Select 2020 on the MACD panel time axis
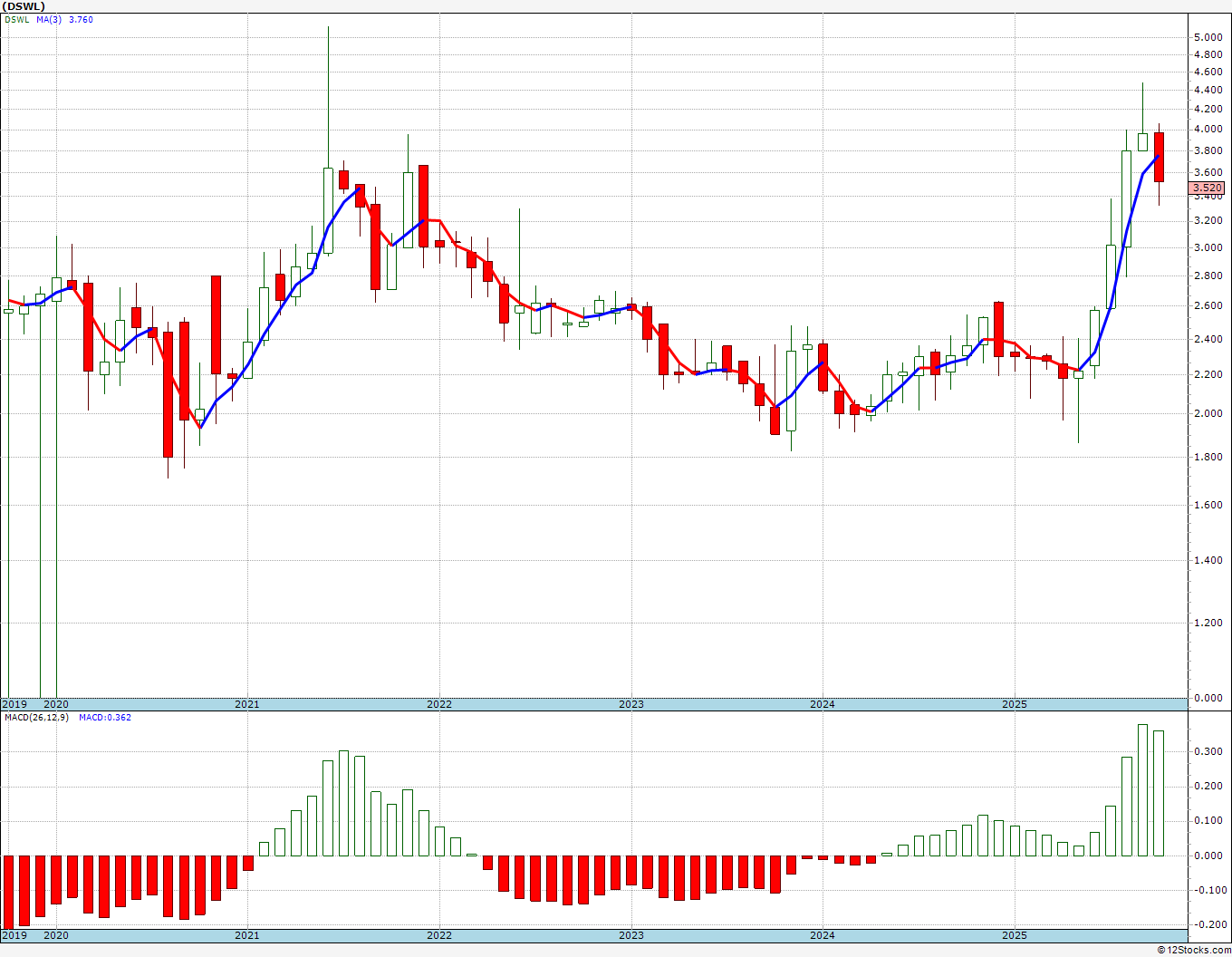This screenshot has height=957, width=1232. [x=56, y=935]
